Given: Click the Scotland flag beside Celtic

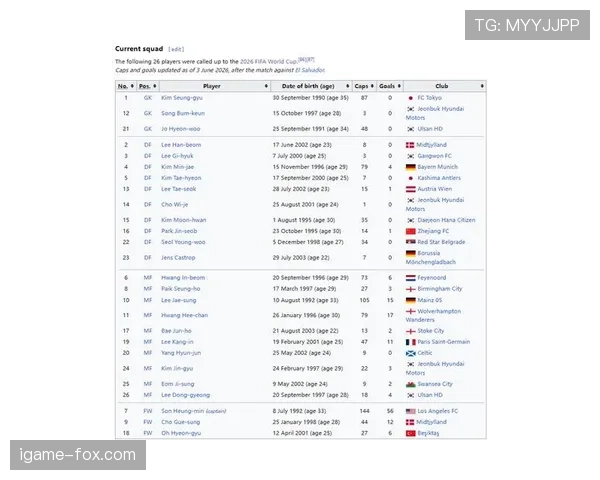Looking at the screenshot, I should click(410, 353).
